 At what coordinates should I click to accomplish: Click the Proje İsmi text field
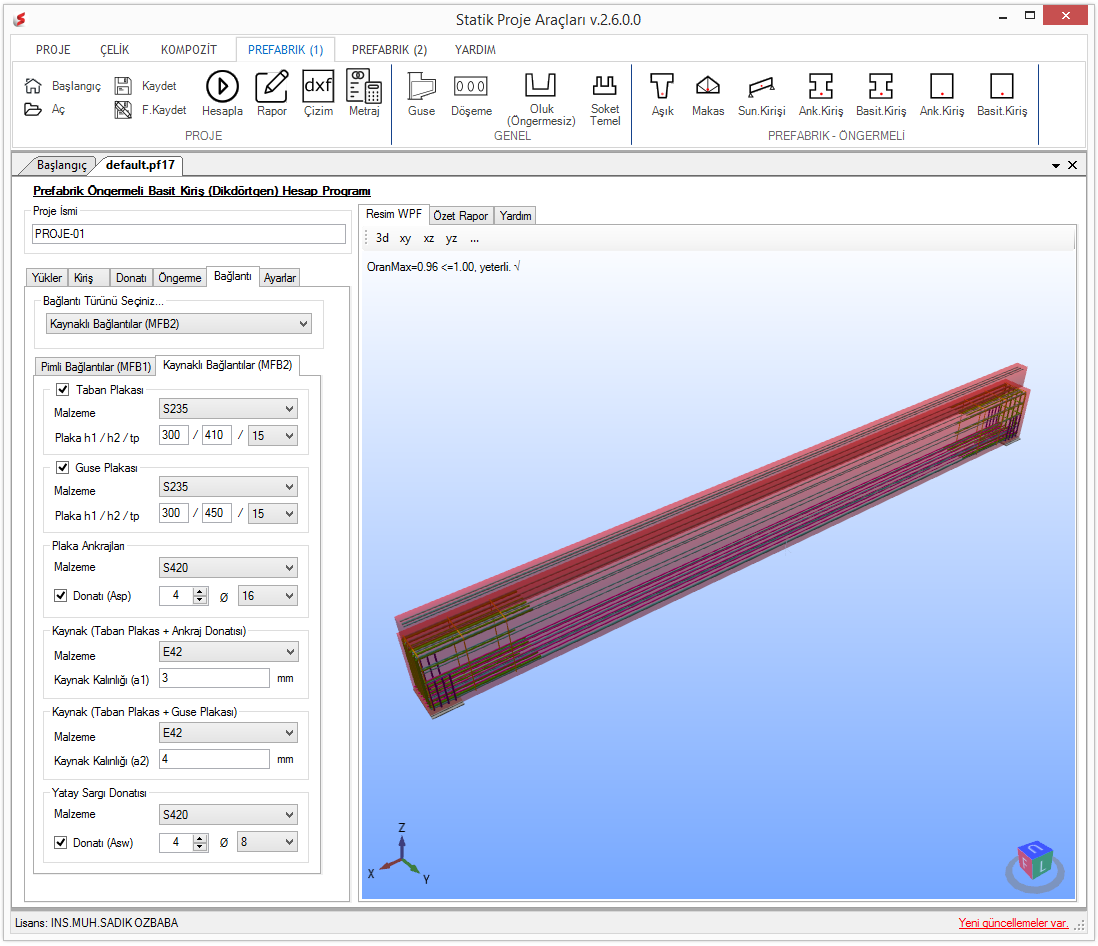tap(189, 234)
